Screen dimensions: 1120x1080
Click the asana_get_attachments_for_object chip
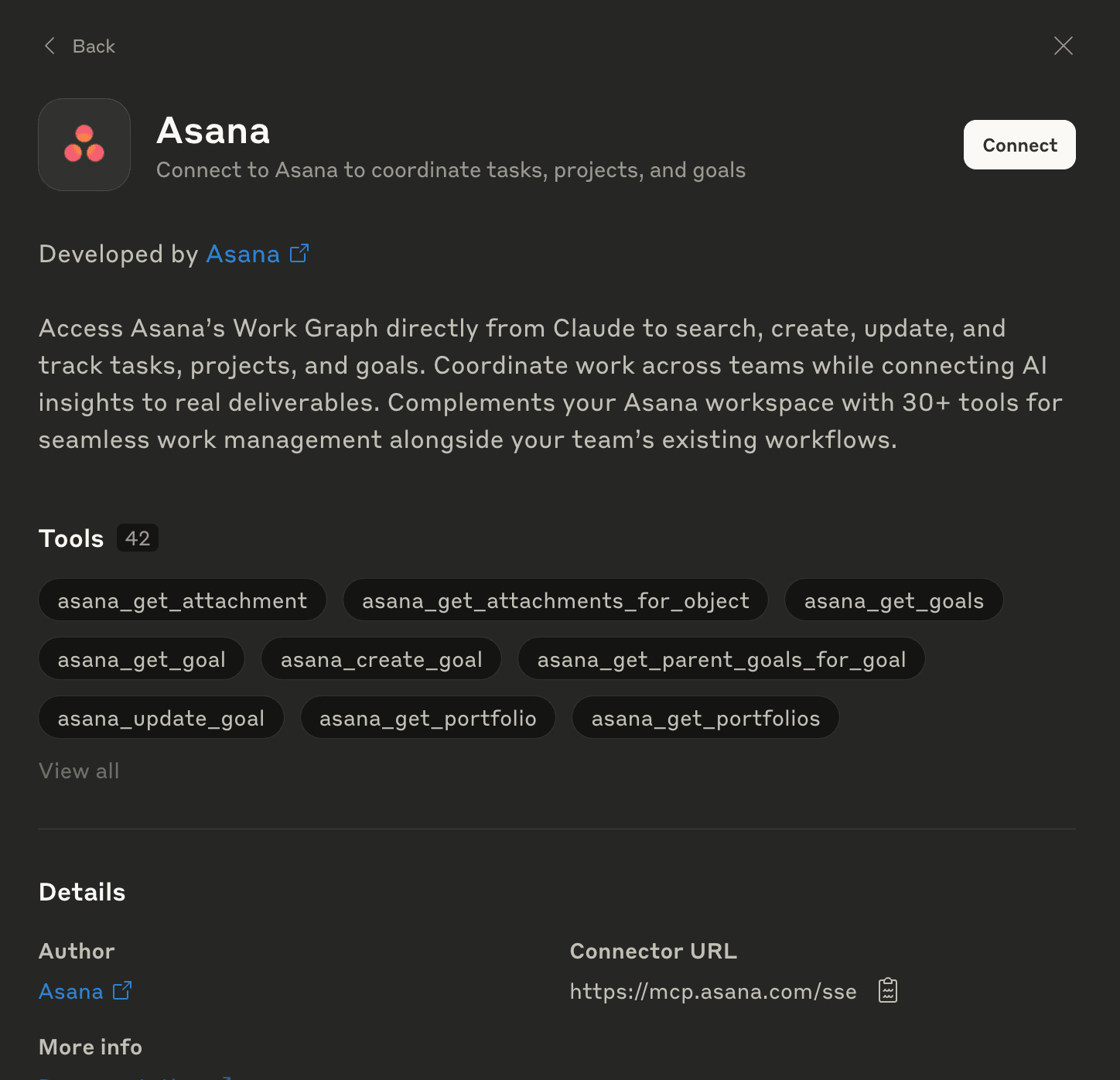555,600
